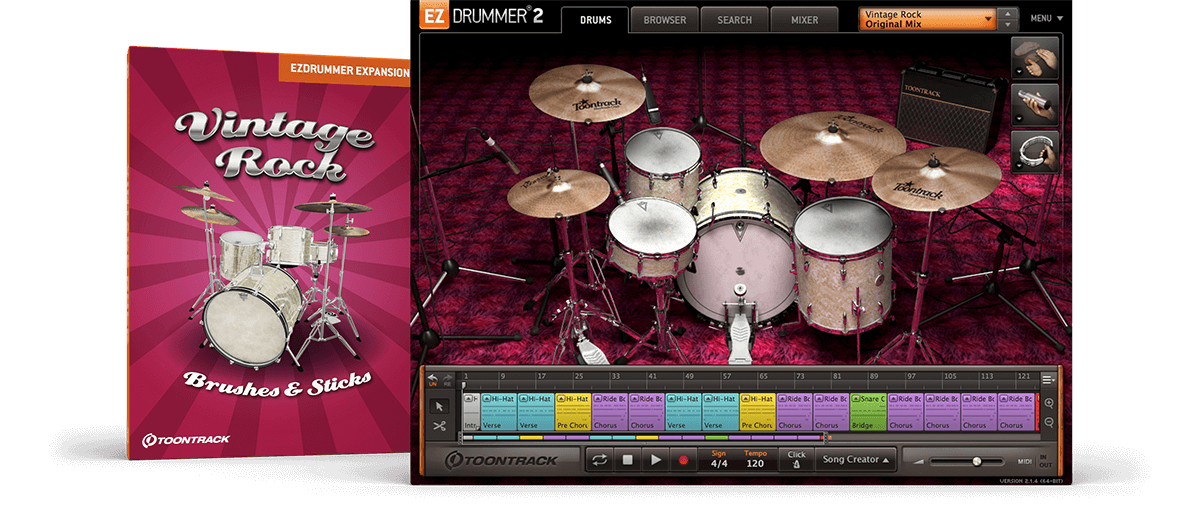Screen dimensions: 1200x517
Task: Hit the large ride cymbal beside the amp
Action: coord(832,144)
